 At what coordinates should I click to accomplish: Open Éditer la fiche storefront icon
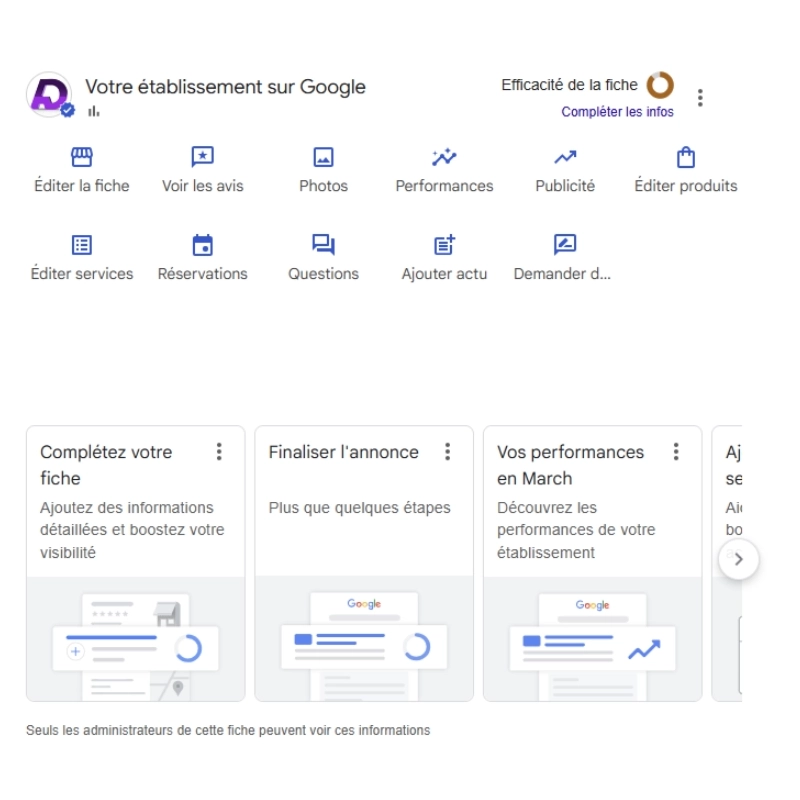[82, 157]
